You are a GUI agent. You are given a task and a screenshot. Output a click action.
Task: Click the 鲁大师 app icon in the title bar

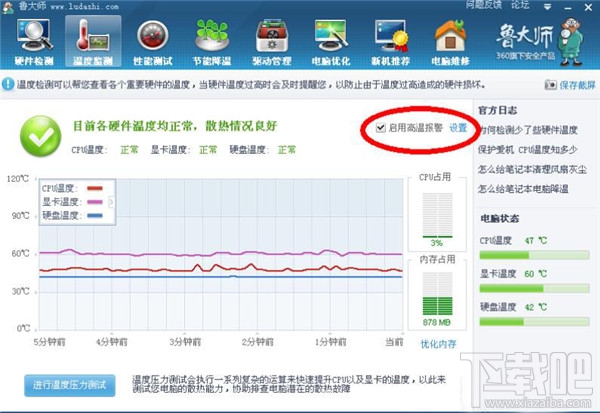click(8, 6)
